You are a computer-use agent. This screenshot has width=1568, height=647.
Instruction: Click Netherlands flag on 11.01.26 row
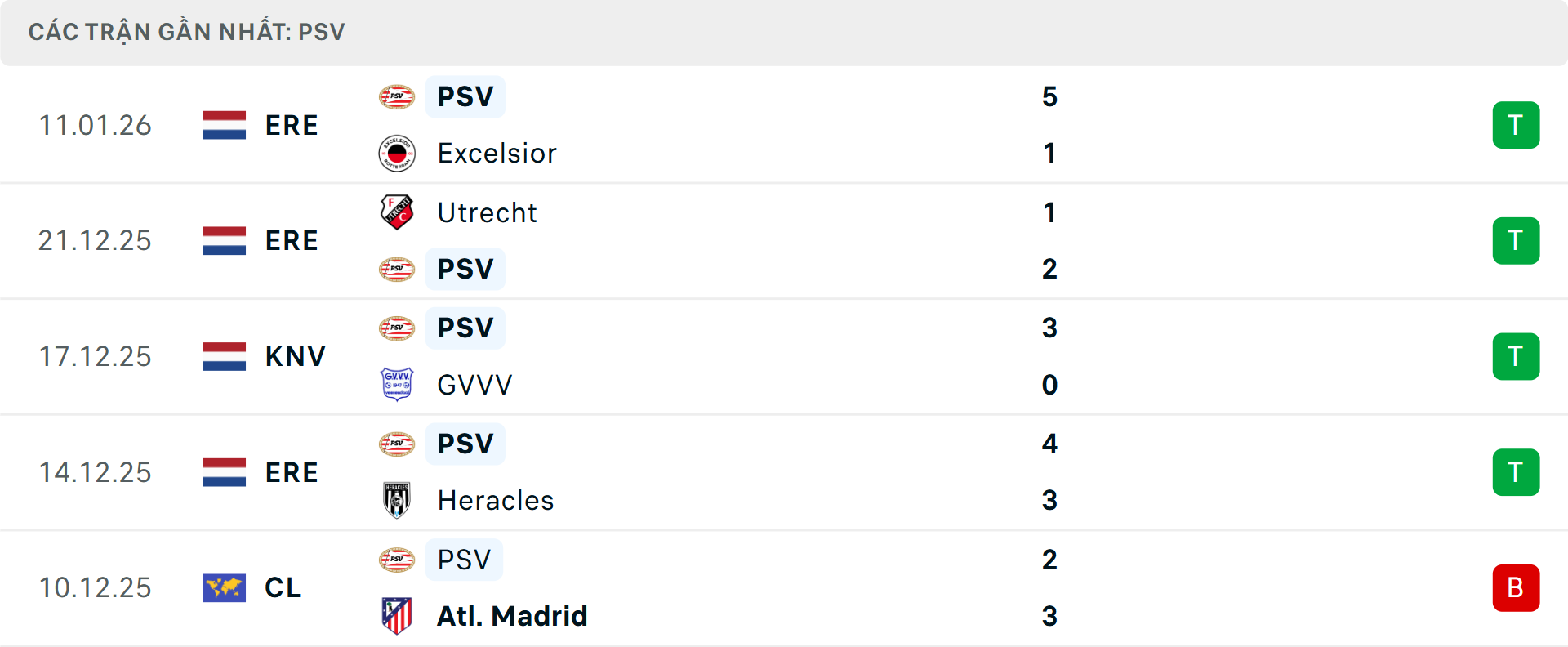click(225, 125)
